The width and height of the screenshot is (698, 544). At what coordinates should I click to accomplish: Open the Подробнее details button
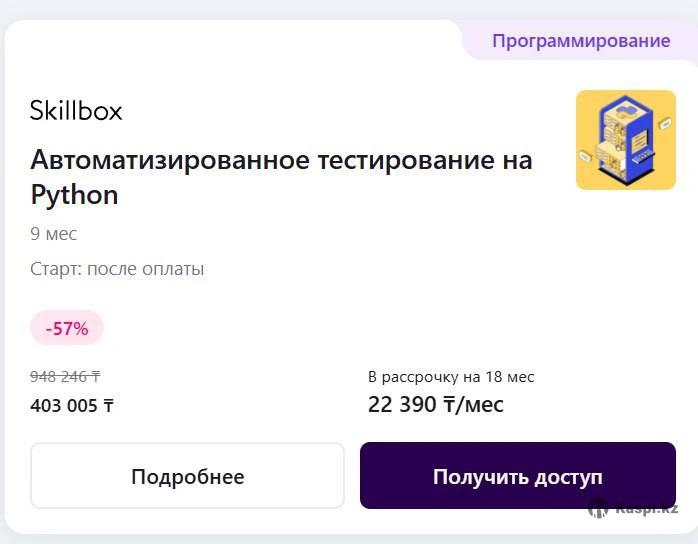(187, 476)
